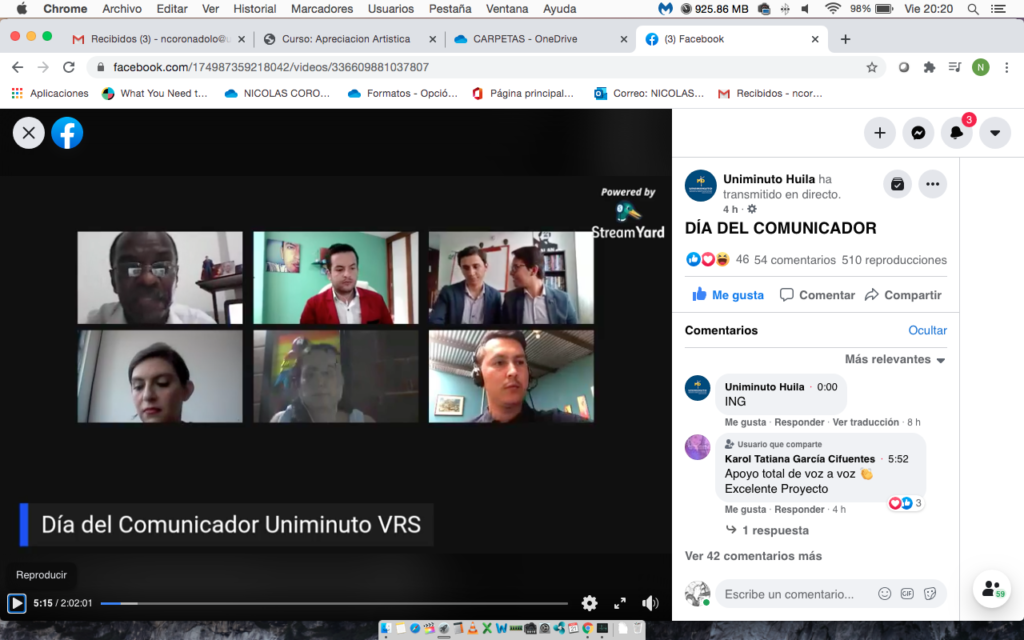Screen dimensions: 1024x640
Task: Open the Ventana menu
Action: pyautogui.click(x=507, y=9)
